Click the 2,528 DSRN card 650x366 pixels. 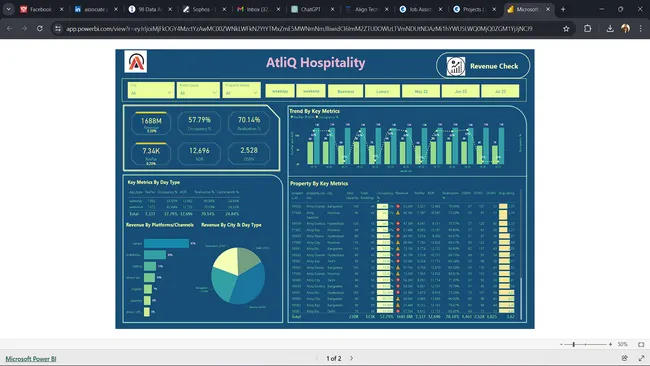[249, 154]
